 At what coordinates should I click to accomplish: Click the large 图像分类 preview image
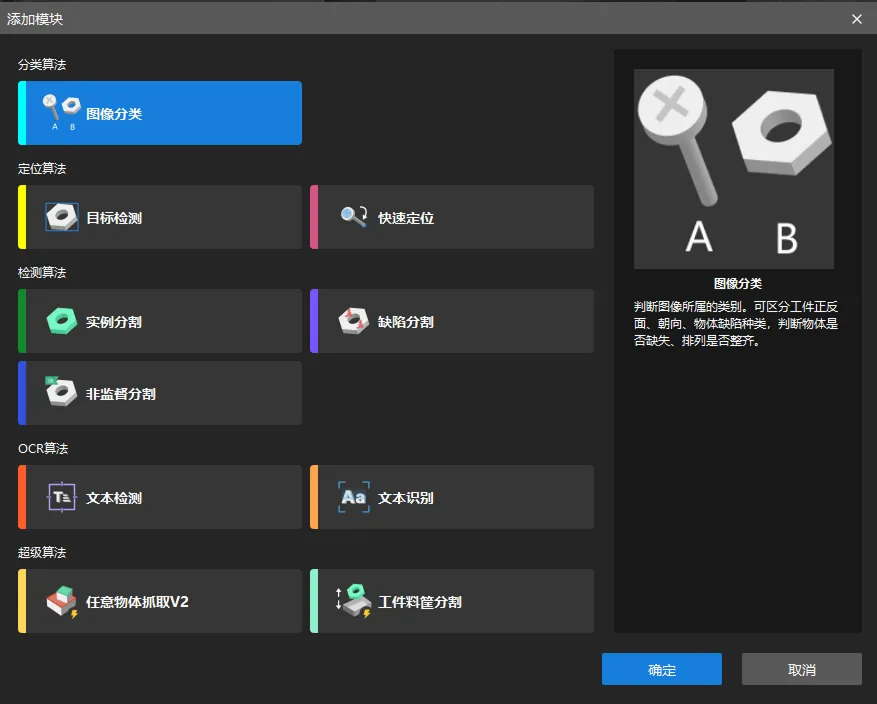734,169
